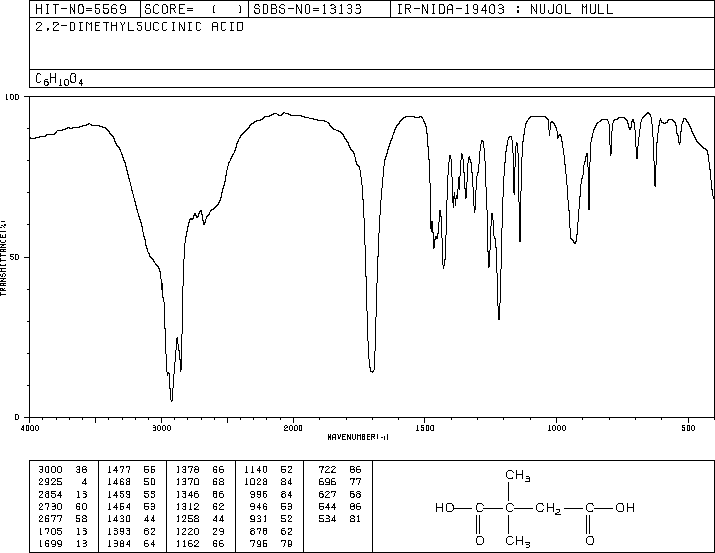Click the peak table row 534 81
The width and height of the screenshot is (715, 553).
tap(340, 519)
